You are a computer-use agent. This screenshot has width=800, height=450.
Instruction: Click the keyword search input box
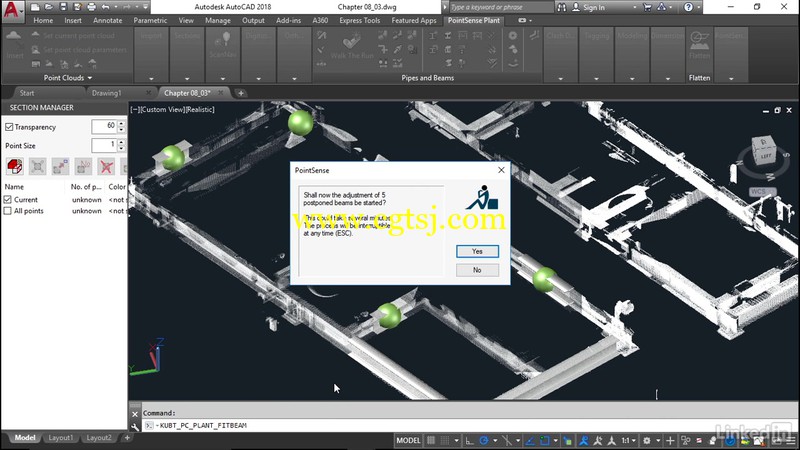tap(501, 7)
